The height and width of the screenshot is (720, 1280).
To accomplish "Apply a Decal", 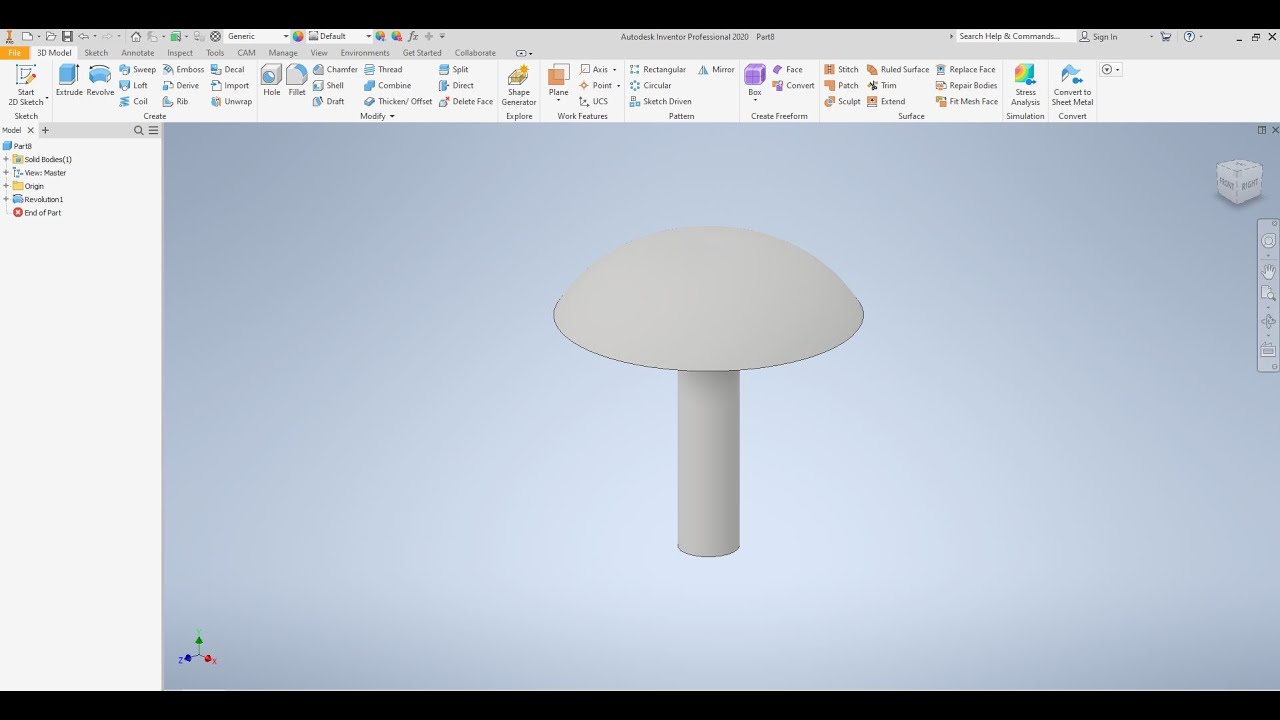I will tap(228, 70).
